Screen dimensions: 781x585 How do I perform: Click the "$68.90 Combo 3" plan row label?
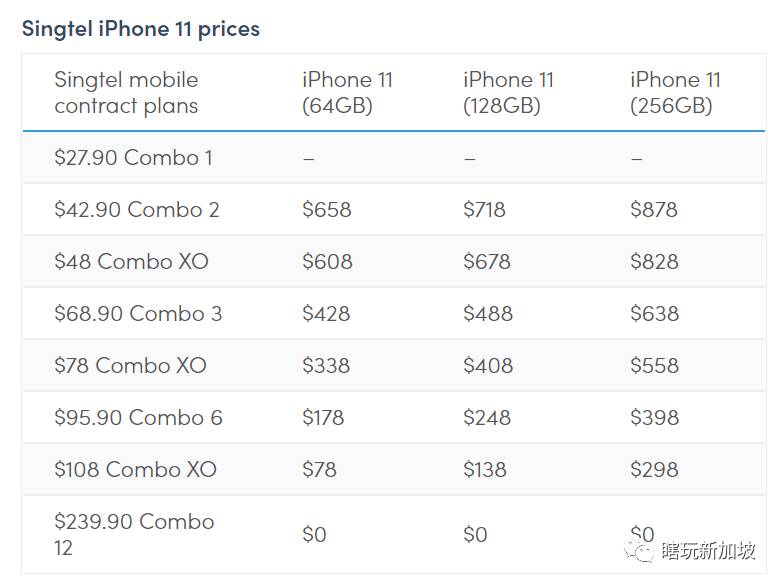[x=138, y=314]
